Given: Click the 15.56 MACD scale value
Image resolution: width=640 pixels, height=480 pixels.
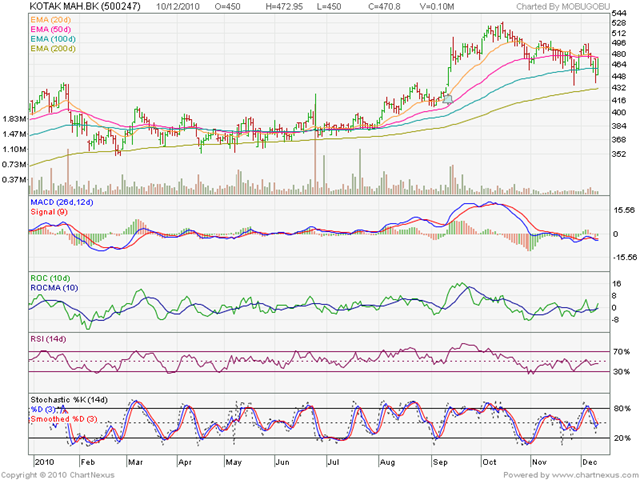Looking at the screenshot, I should point(624,210).
